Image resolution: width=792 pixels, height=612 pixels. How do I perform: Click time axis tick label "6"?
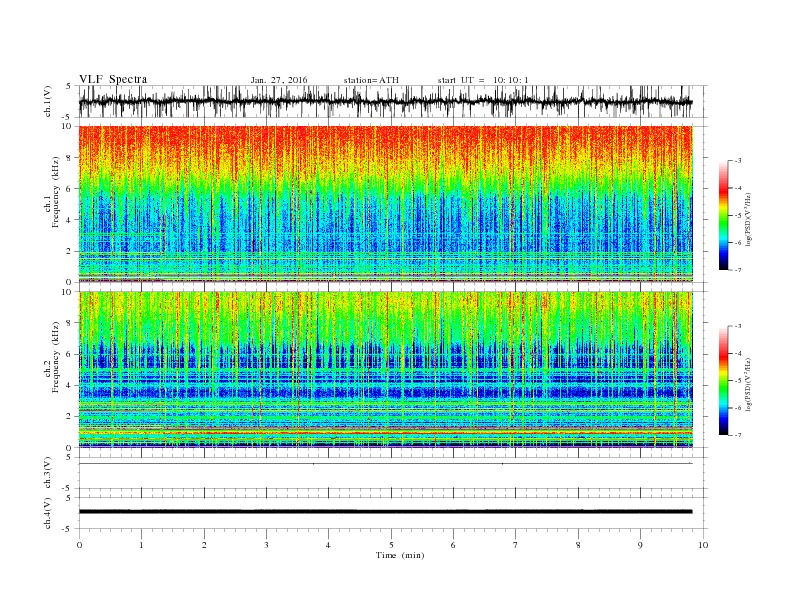pyautogui.click(x=453, y=545)
